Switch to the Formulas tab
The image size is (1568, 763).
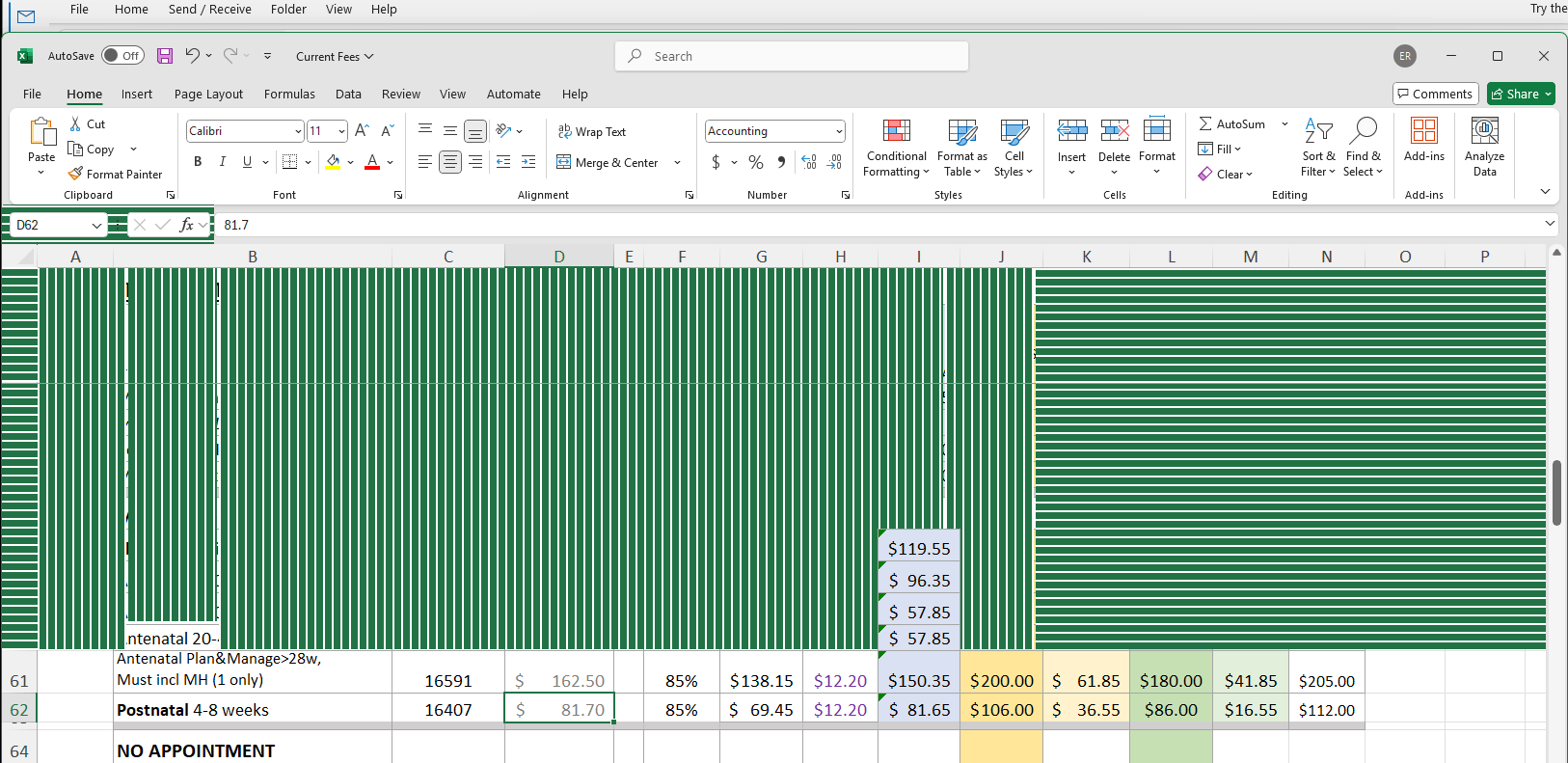pyautogui.click(x=289, y=94)
